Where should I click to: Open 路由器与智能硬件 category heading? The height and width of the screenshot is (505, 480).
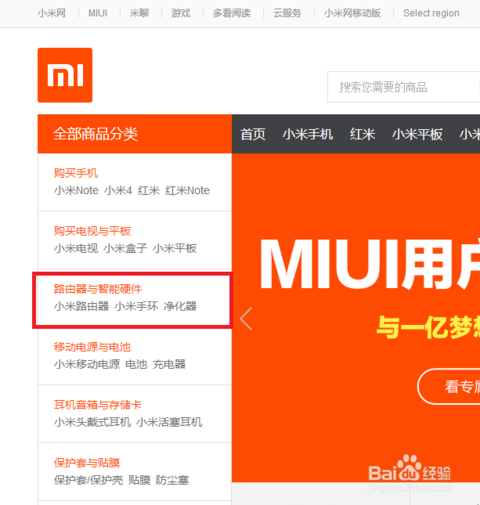click(x=98, y=289)
